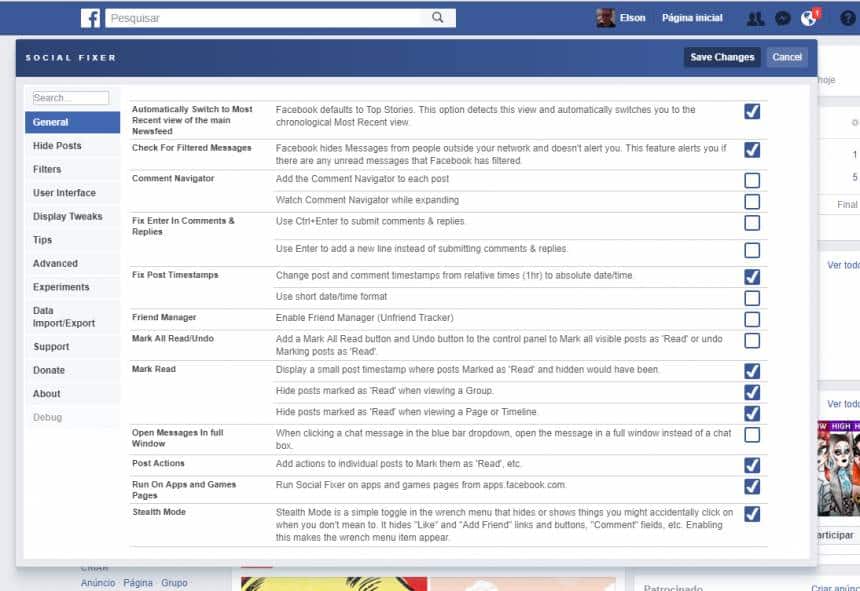Open the Experiments tab

pyautogui.click(x=72, y=287)
